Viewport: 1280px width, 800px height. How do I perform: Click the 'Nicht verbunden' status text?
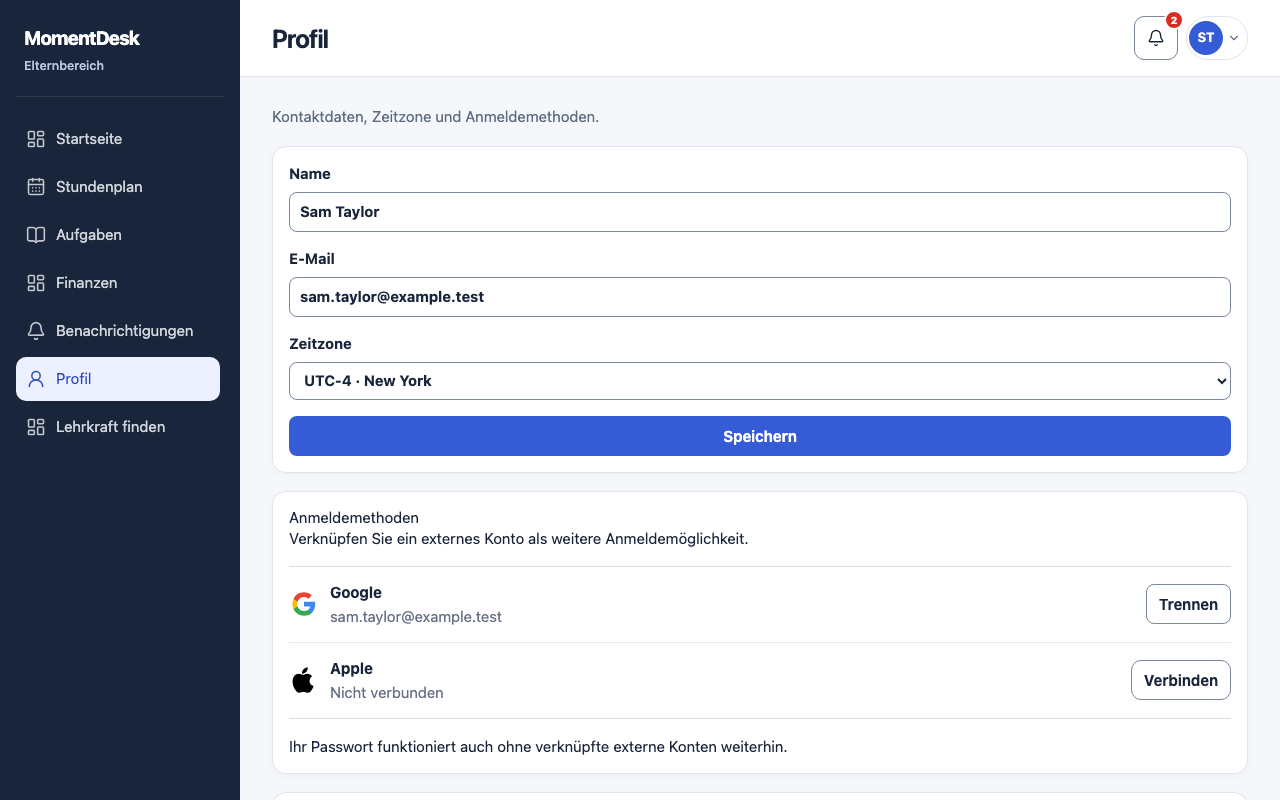click(387, 693)
